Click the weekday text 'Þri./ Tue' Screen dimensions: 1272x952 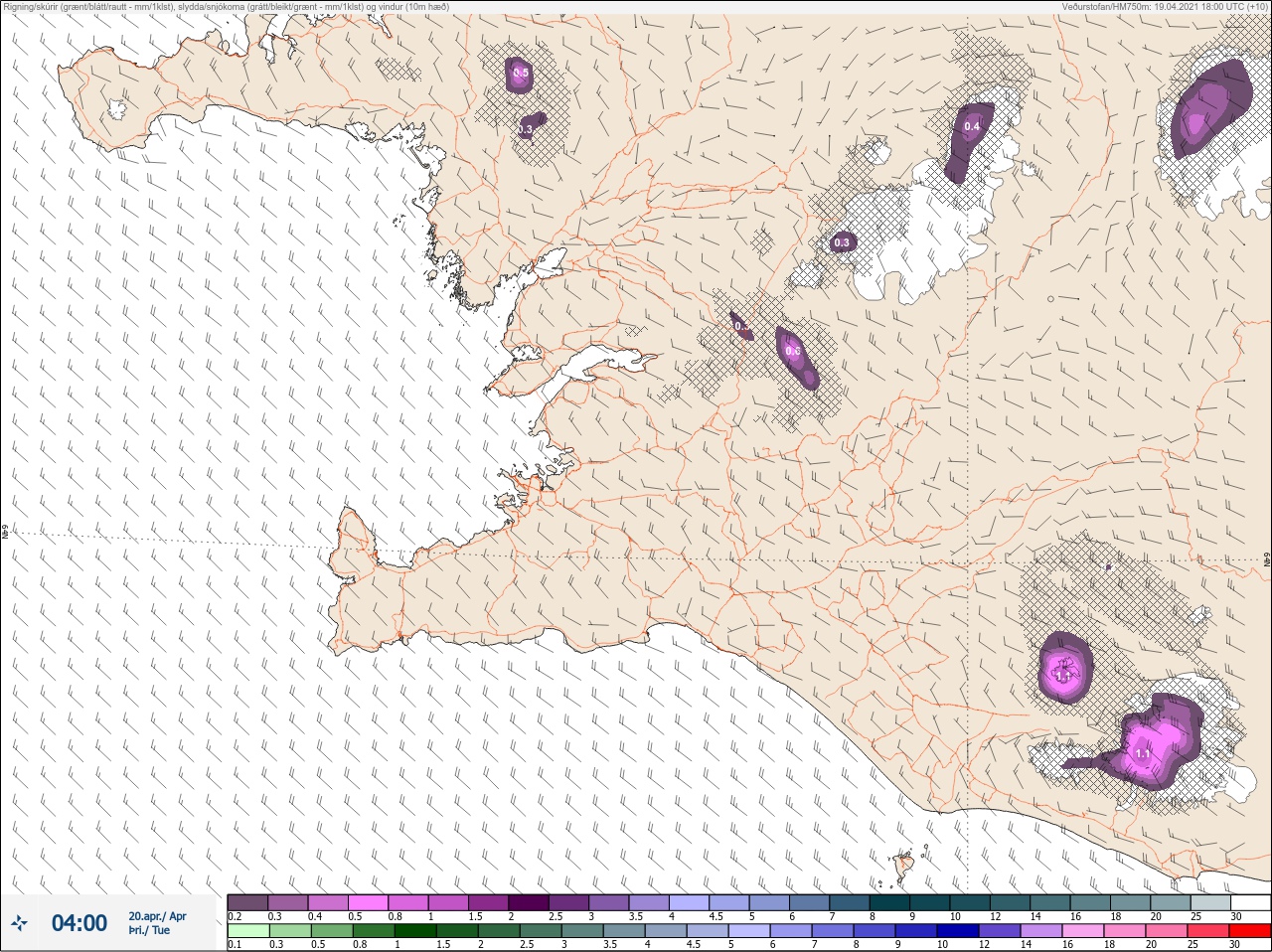149,930
